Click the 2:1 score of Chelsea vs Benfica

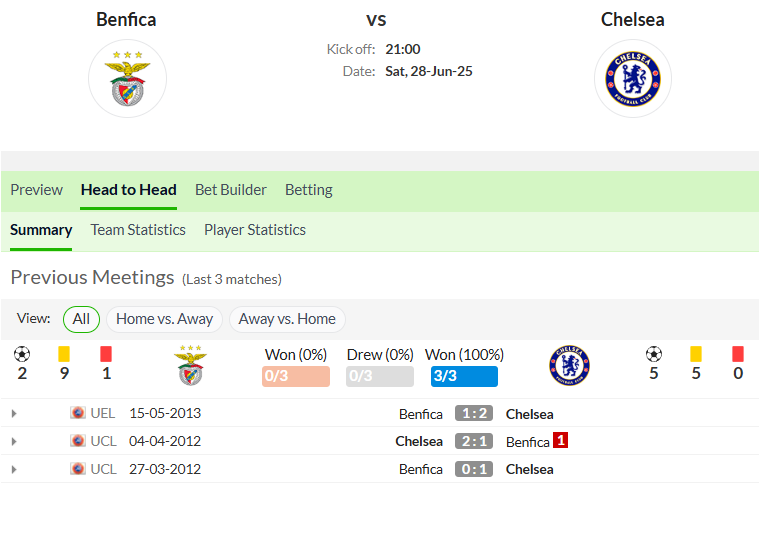(x=474, y=441)
